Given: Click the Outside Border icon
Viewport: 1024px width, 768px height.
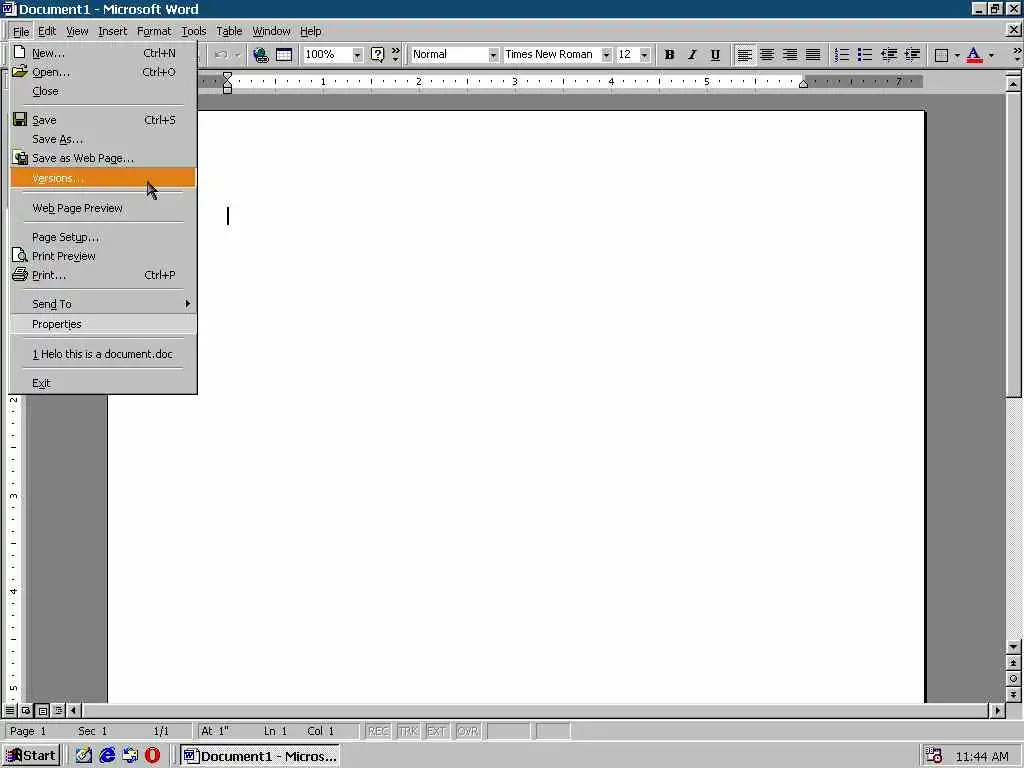Looking at the screenshot, I should coord(941,56).
